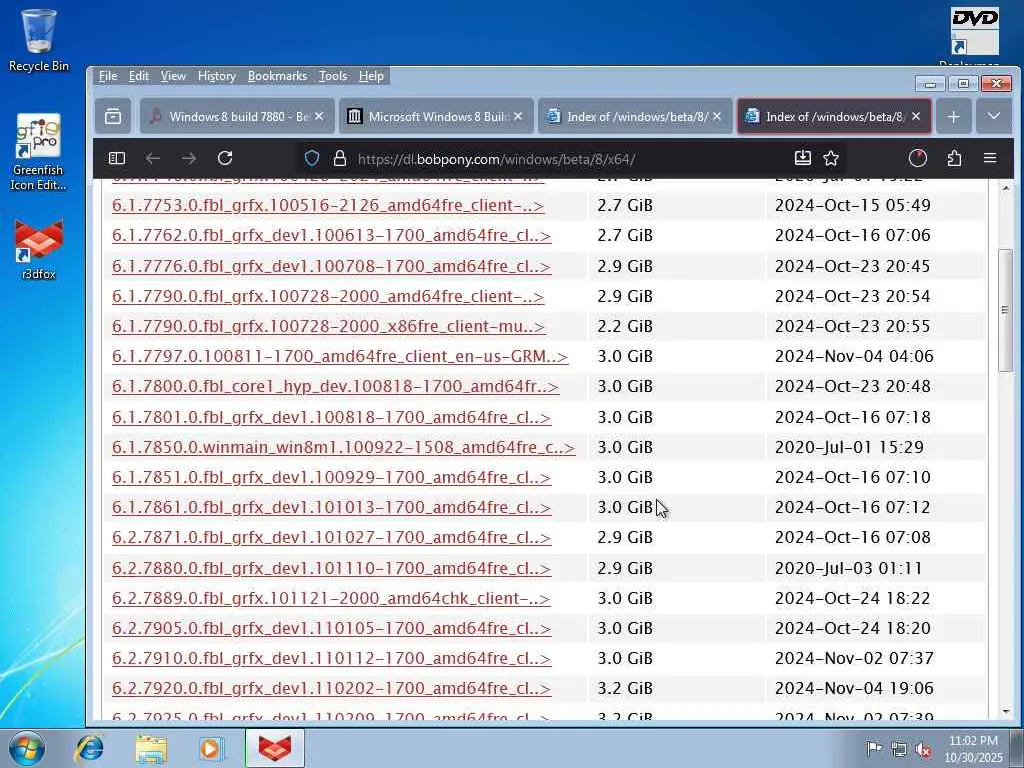Download 6.1.7776.0.fbl_grfx_dev1.100708-1700 file
1024x768 pixels.
coord(331,266)
